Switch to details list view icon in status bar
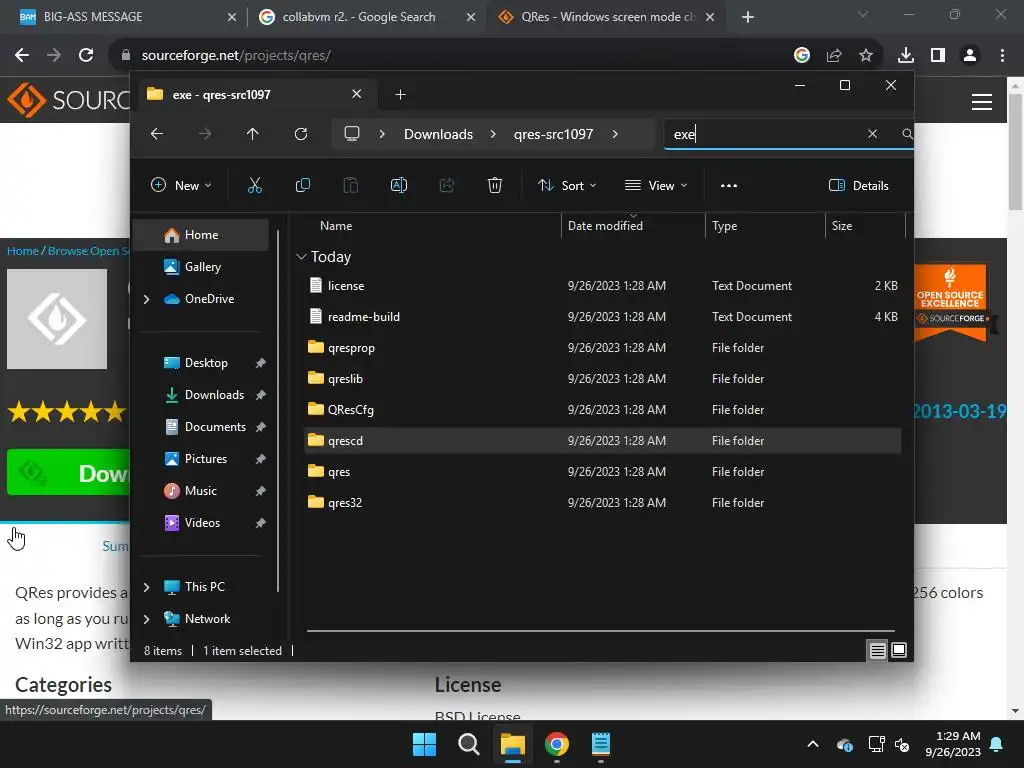This screenshot has height=768, width=1024. click(x=878, y=650)
